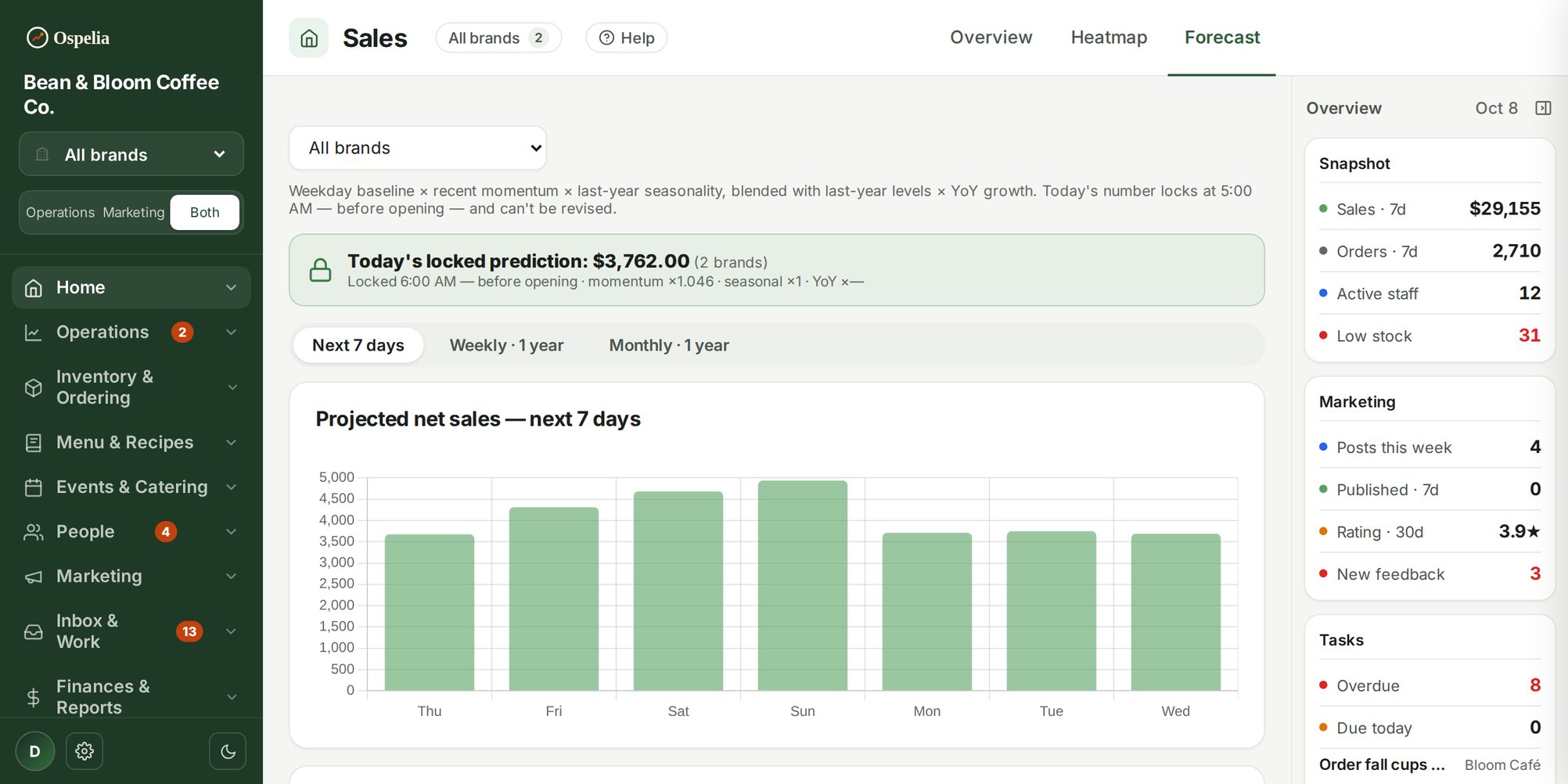
Task: Click the All brands 2 filter pill
Action: coord(498,38)
